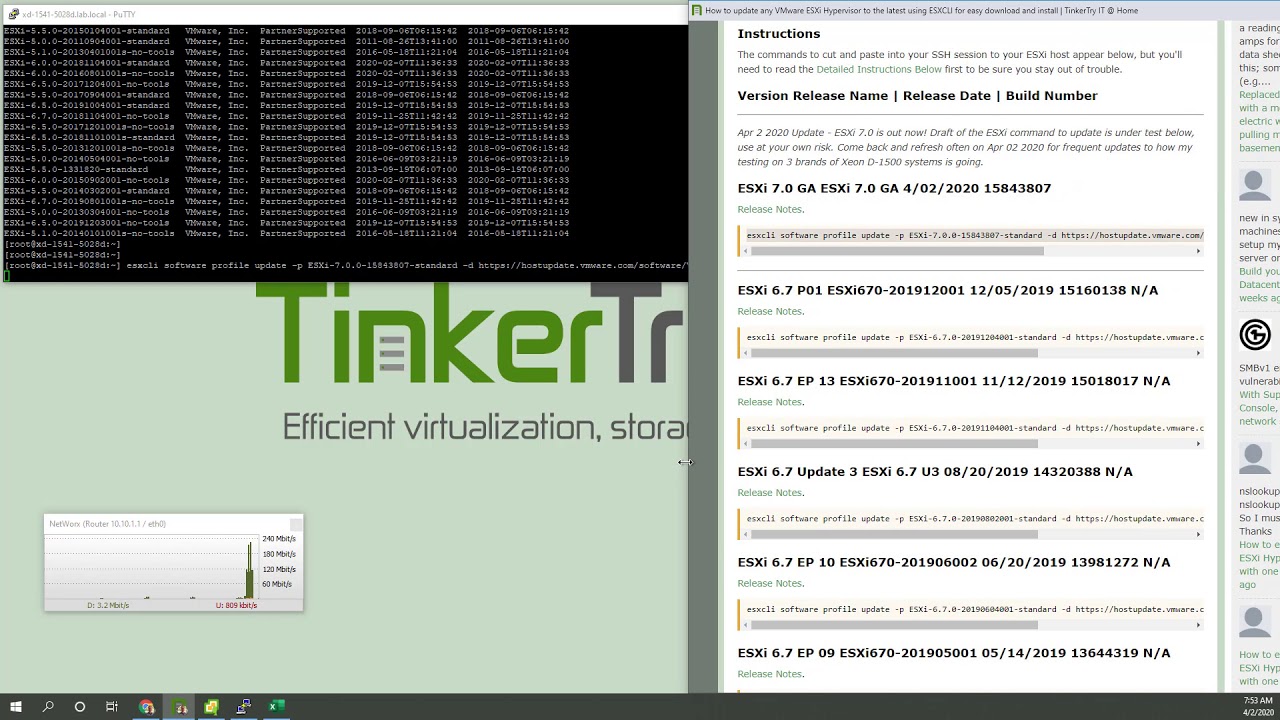Open Release Notes for ESXi 6.7 EP 09
Image resolution: width=1280 pixels, height=720 pixels.
[x=770, y=674]
